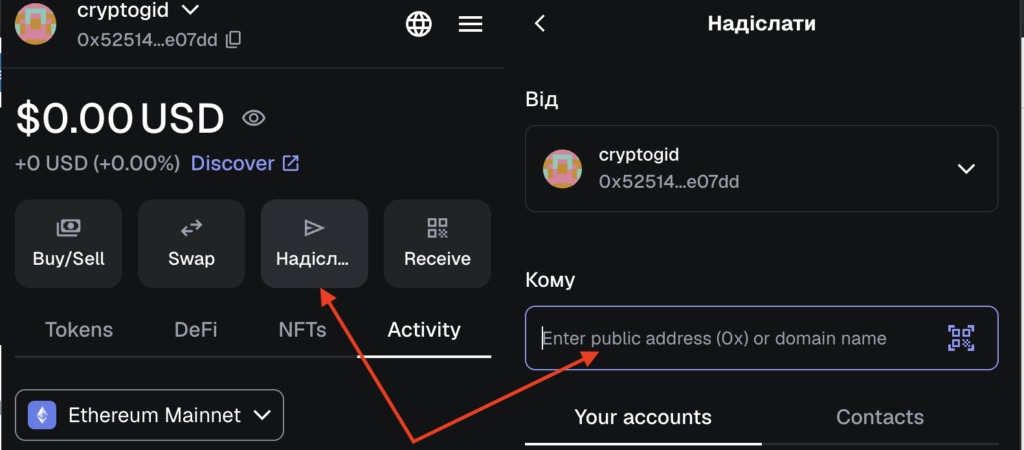This screenshot has width=1024, height=450.
Task: Copy the wallet address 0x52514...e07dd
Action: [233, 40]
